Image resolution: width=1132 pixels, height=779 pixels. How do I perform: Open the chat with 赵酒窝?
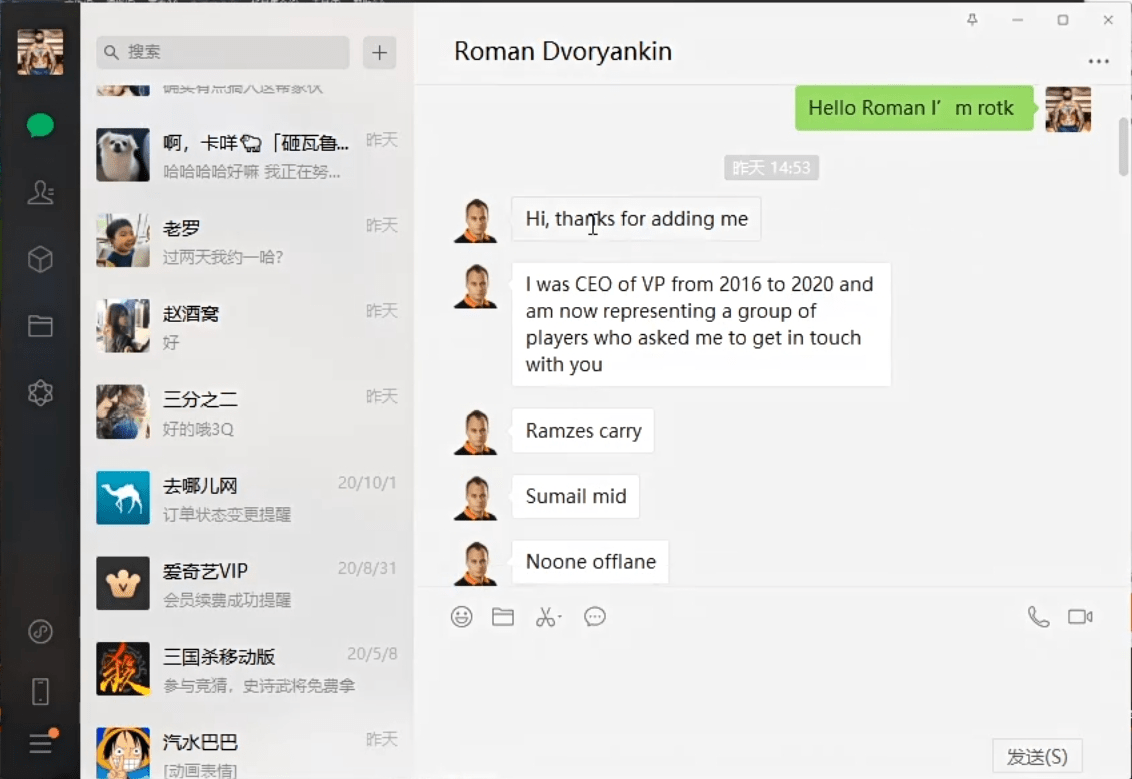pos(247,326)
